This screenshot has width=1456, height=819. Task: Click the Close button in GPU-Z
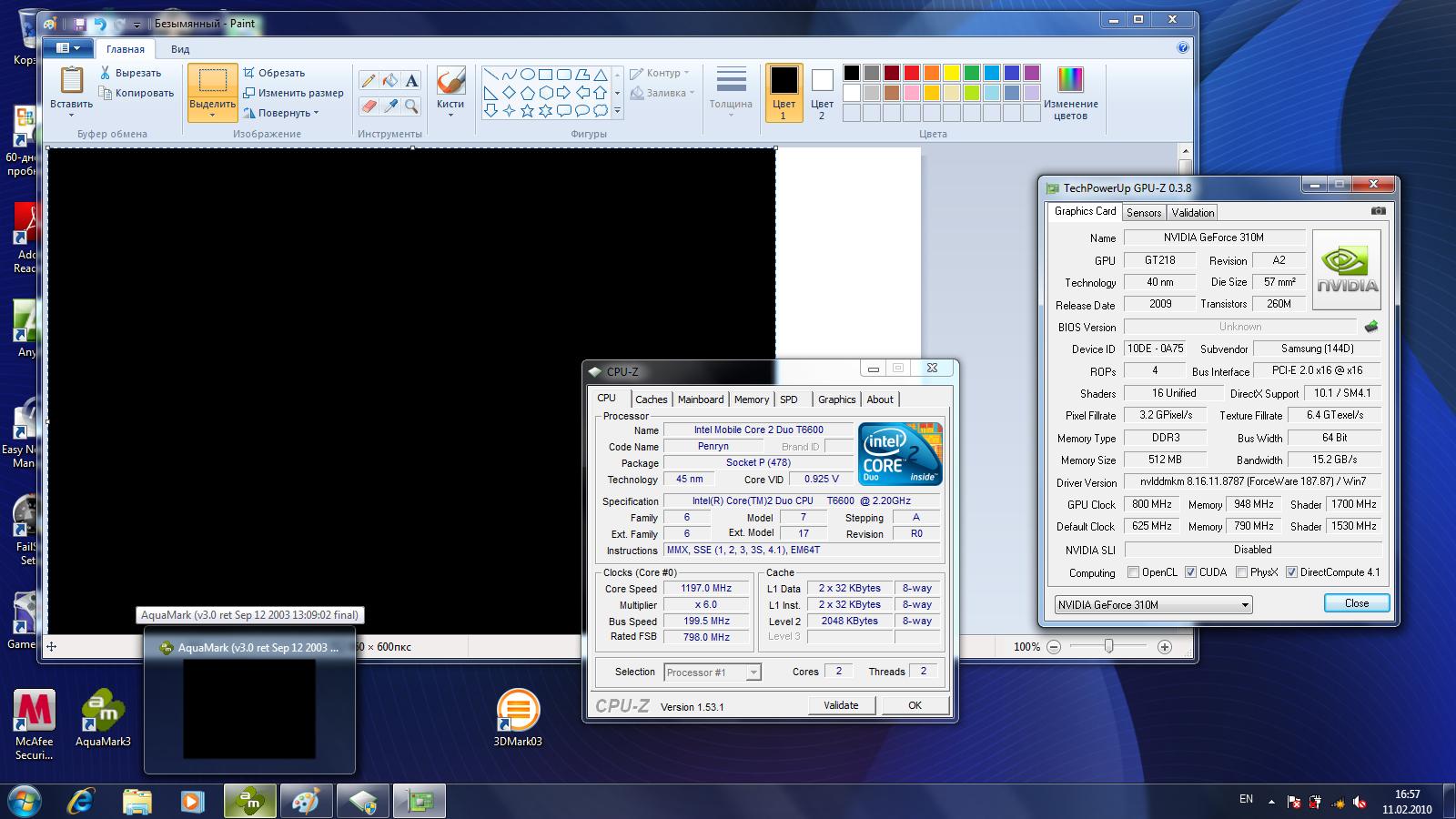[x=1357, y=603]
